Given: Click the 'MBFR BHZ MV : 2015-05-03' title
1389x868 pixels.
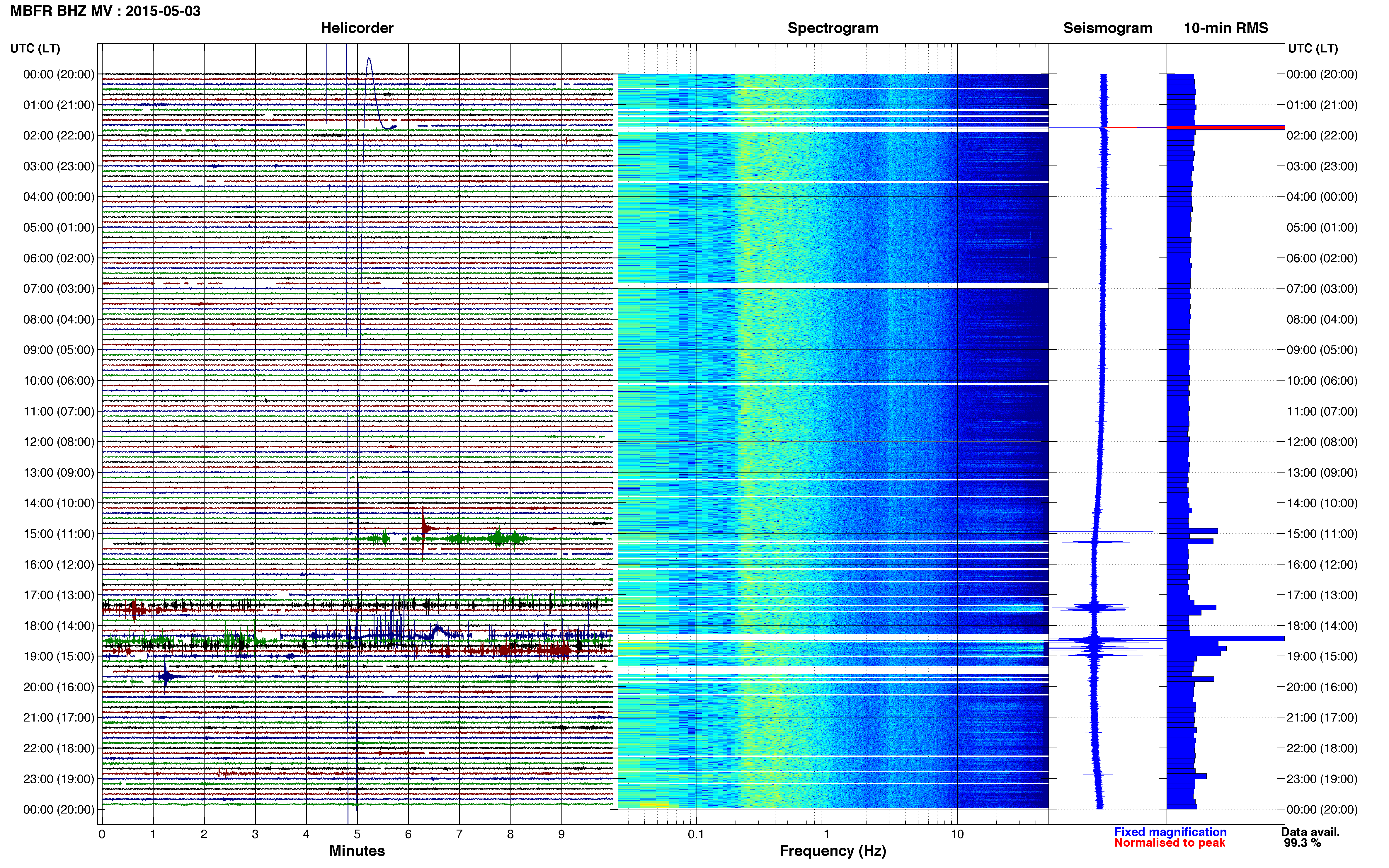Looking at the screenshot, I should click(106, 11).
